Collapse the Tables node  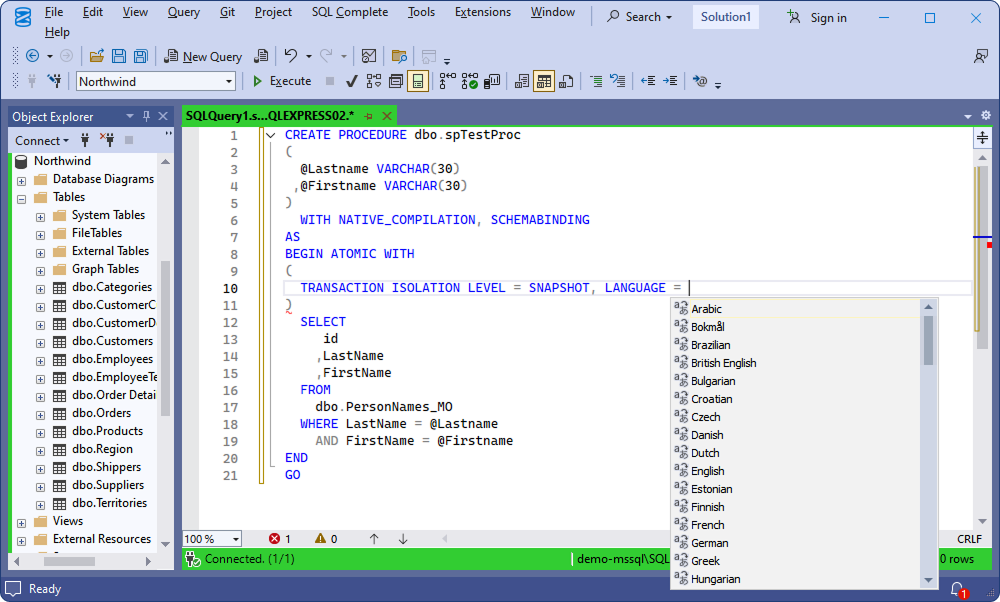point(21,199)
